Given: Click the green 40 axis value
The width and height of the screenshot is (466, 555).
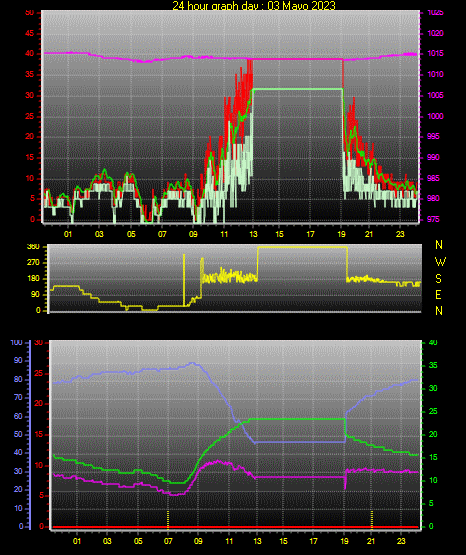Looking at the screenshot, I should (433, 343).
